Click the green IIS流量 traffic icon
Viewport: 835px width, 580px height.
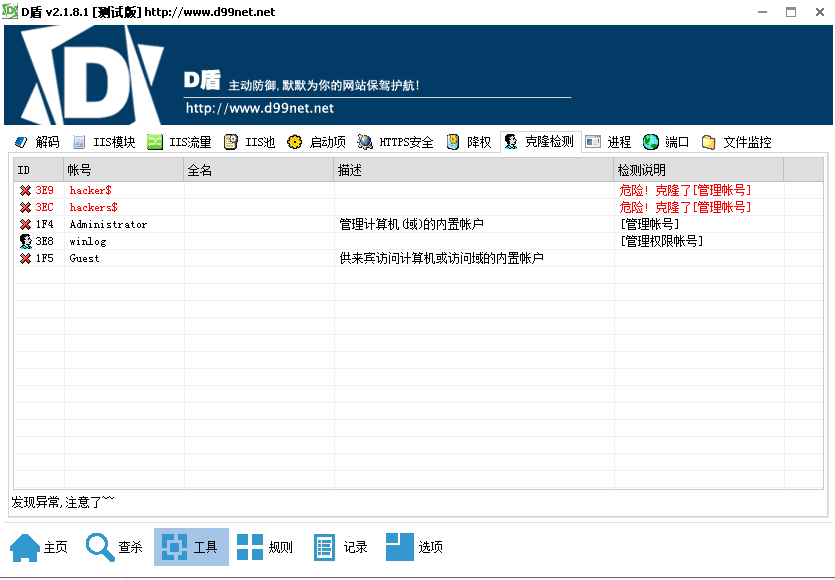click(x=154, y=142)
